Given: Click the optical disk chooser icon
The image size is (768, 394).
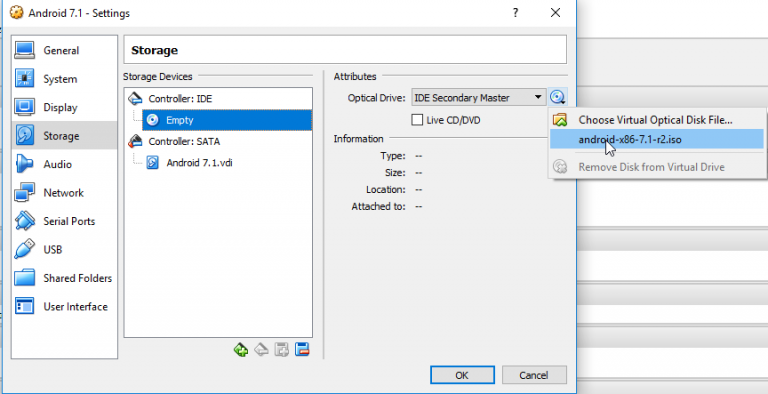Looking at the screenshot, I should pos(557,98).
